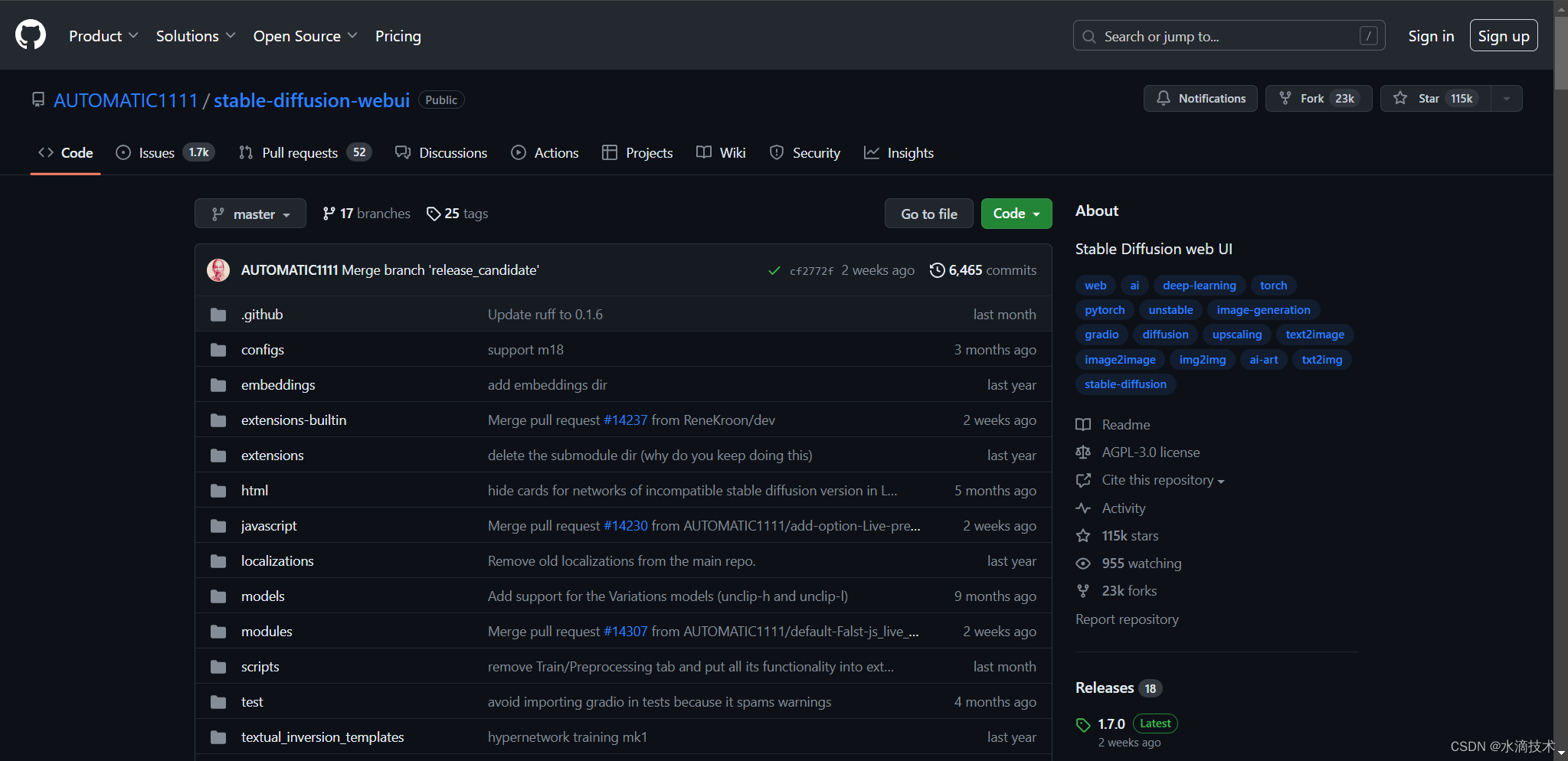Expand the Product menu
Image resolution: width=1568 pixels, height=761 pixels.
103,36
